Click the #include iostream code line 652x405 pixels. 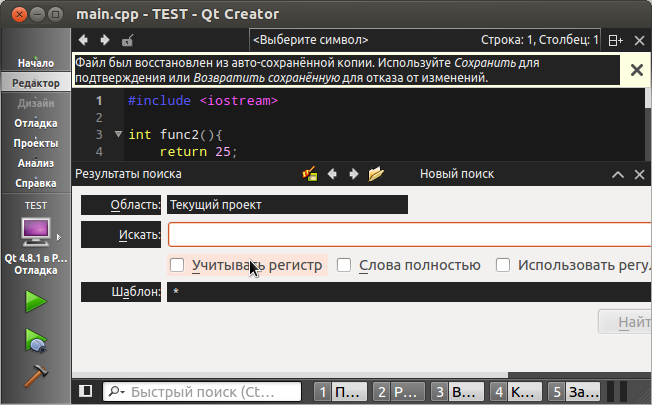click(x=203, y=101)
